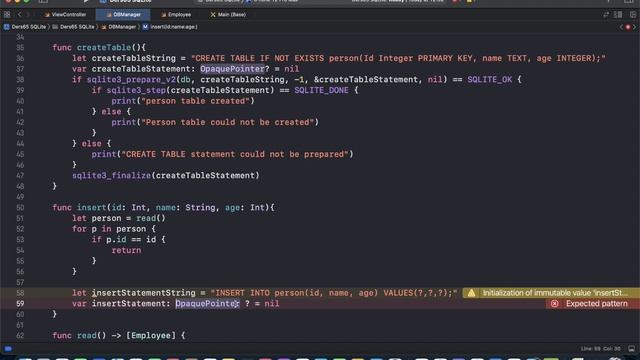The width and height of the screenshot is (640, 360).
Task: Click "sqlite3_prepare_v2" on line 38
Action: [131, 80]
